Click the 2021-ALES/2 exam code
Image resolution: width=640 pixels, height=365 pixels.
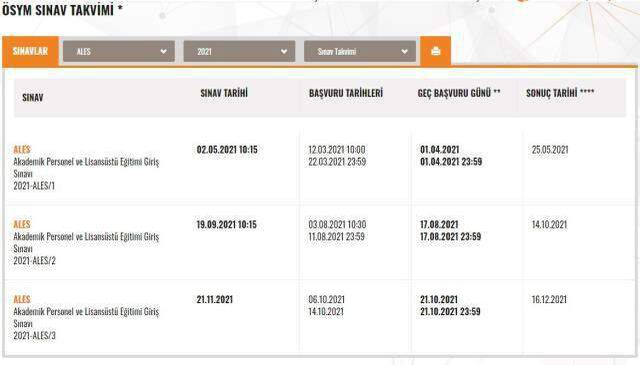(34, 260)
